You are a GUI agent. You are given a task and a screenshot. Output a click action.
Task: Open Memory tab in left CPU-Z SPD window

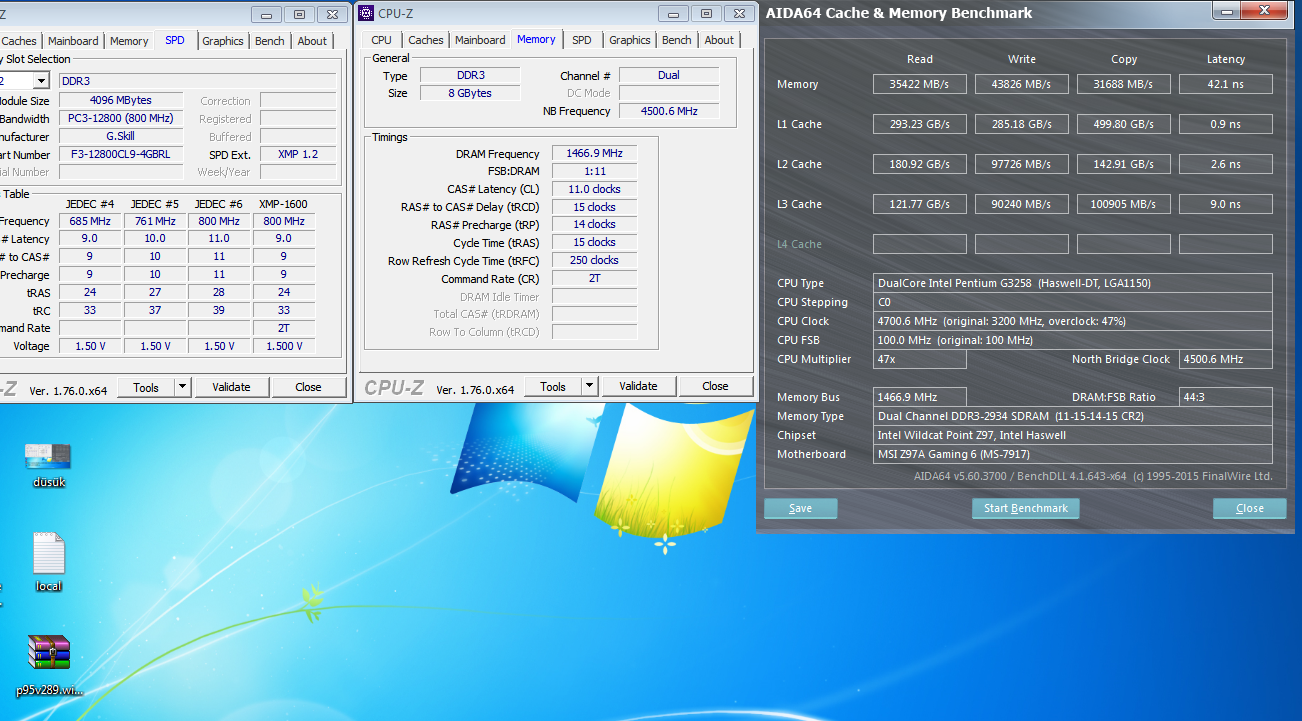click(129, 41)
